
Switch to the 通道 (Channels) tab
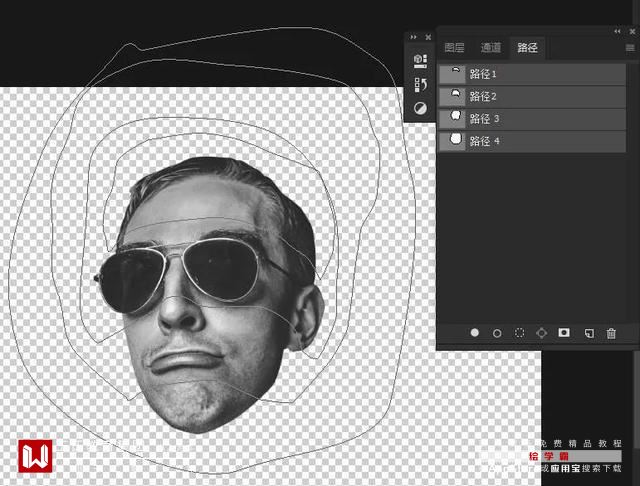click(x=491, y=48)
